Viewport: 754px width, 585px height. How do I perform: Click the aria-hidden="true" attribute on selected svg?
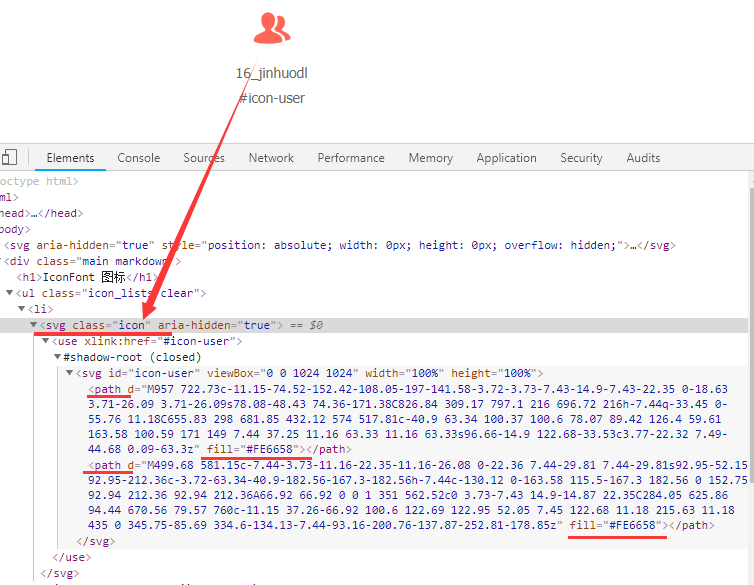pyautogui.click(x=217, y=325)
